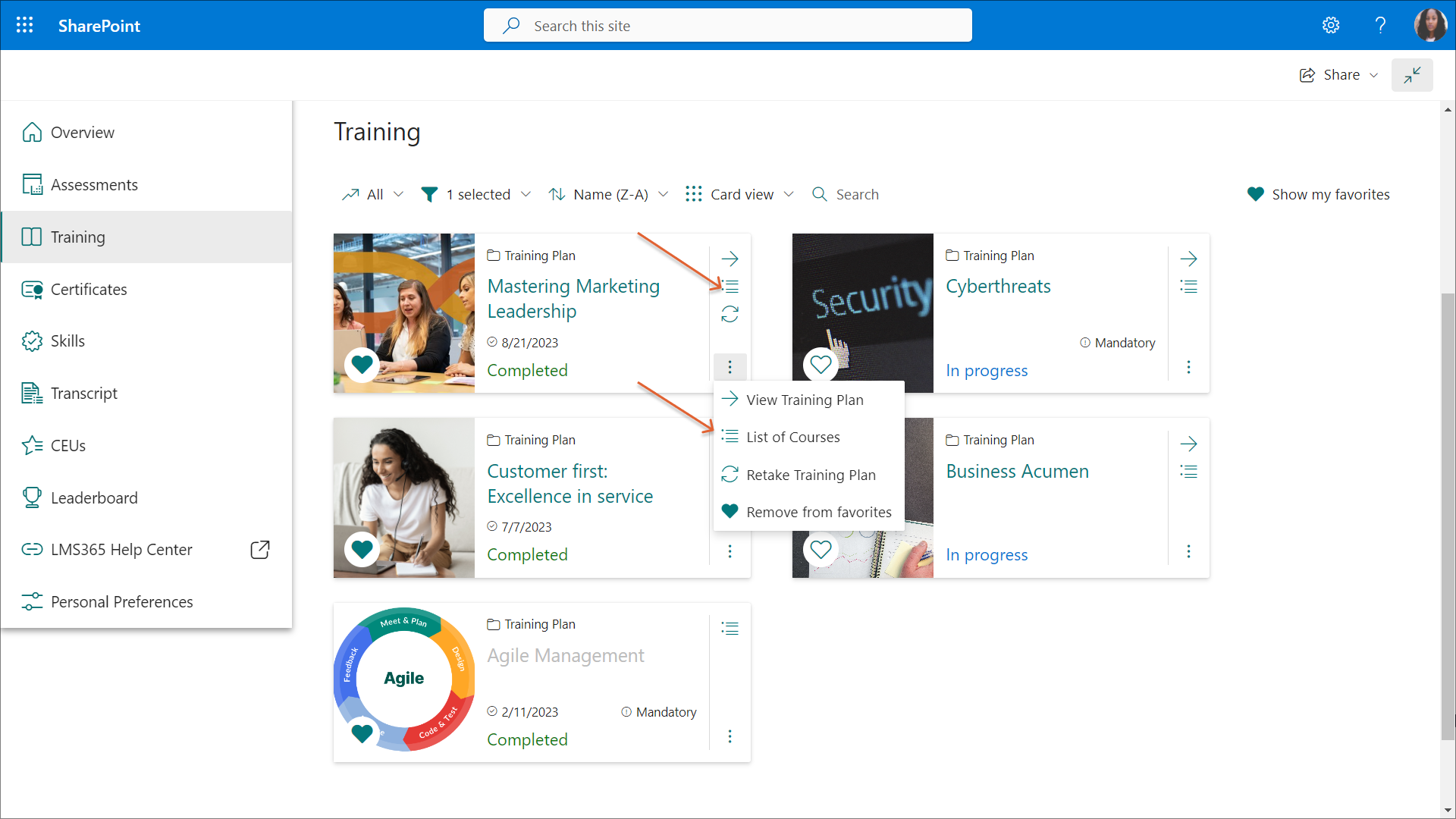Open more options on Agile Management card

[x=730, y=736]
